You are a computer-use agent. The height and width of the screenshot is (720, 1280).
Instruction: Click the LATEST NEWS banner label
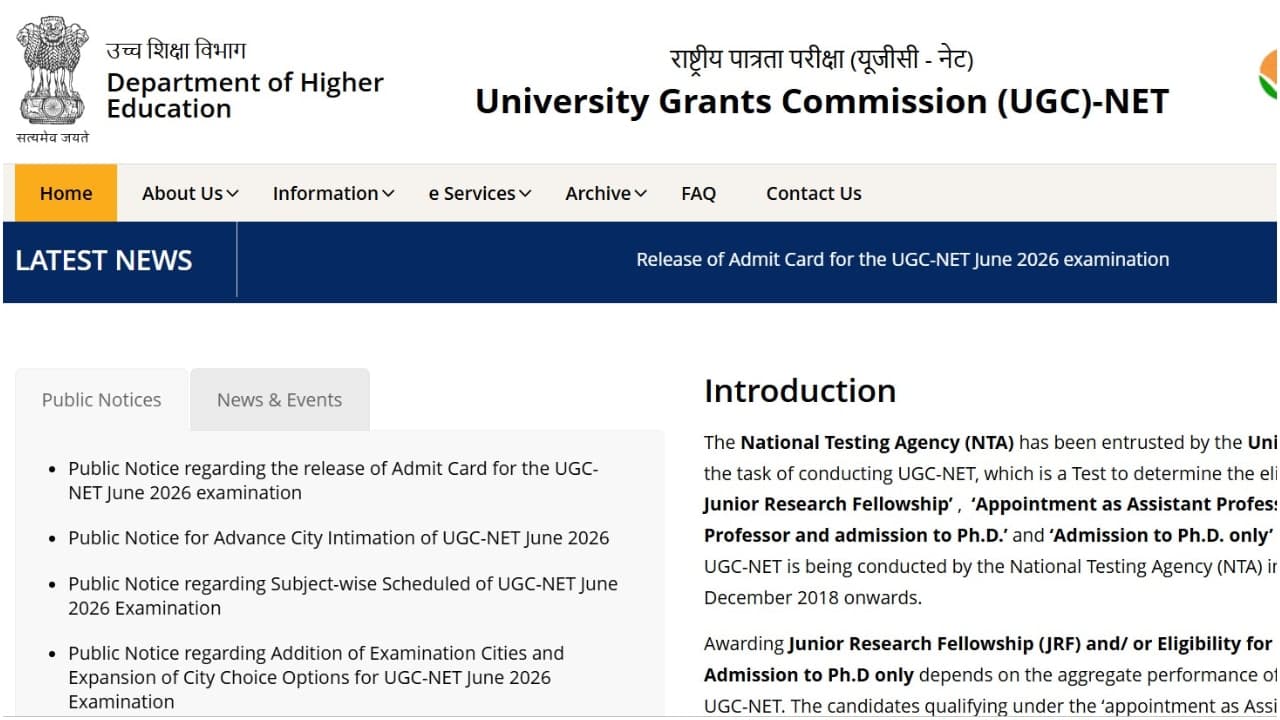104,261
